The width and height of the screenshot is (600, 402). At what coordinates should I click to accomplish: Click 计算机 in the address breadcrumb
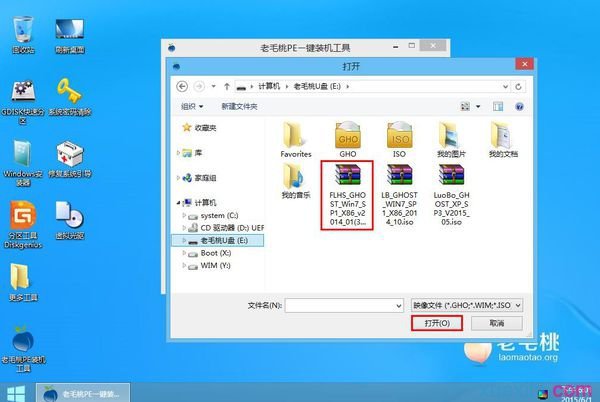pos(269,86)
